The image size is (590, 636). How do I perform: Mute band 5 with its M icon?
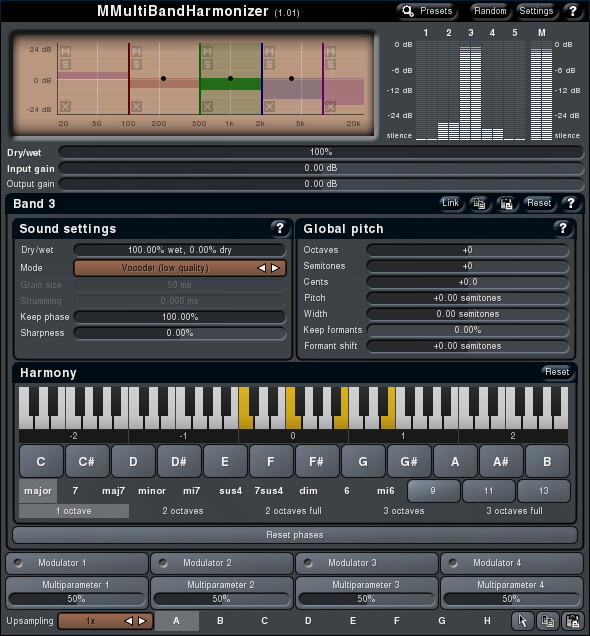[330, 52]
